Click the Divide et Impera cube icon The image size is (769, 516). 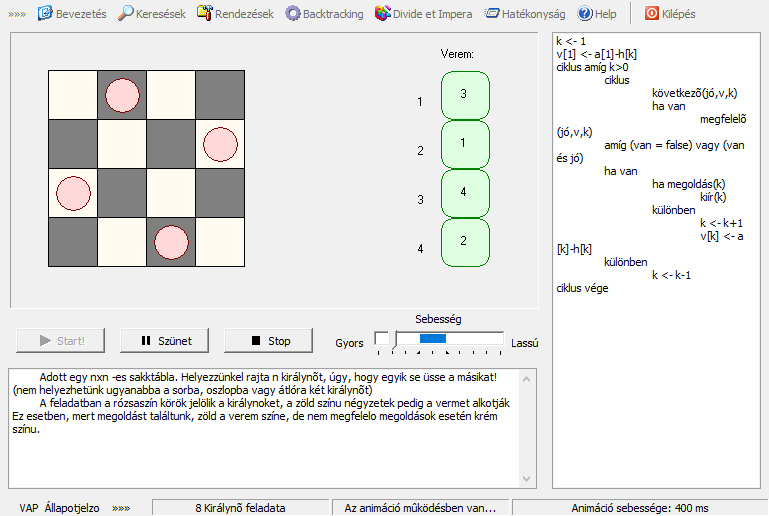(383, 13)
